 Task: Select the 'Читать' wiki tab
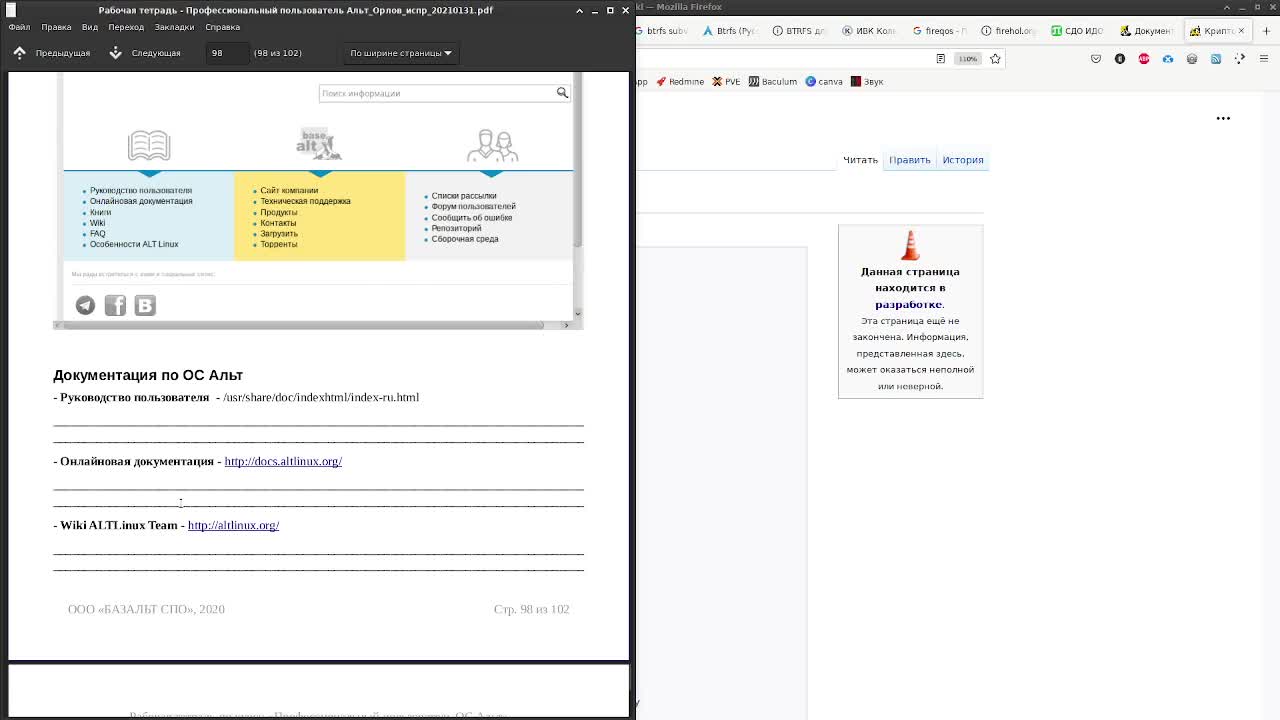click(860, 160)
